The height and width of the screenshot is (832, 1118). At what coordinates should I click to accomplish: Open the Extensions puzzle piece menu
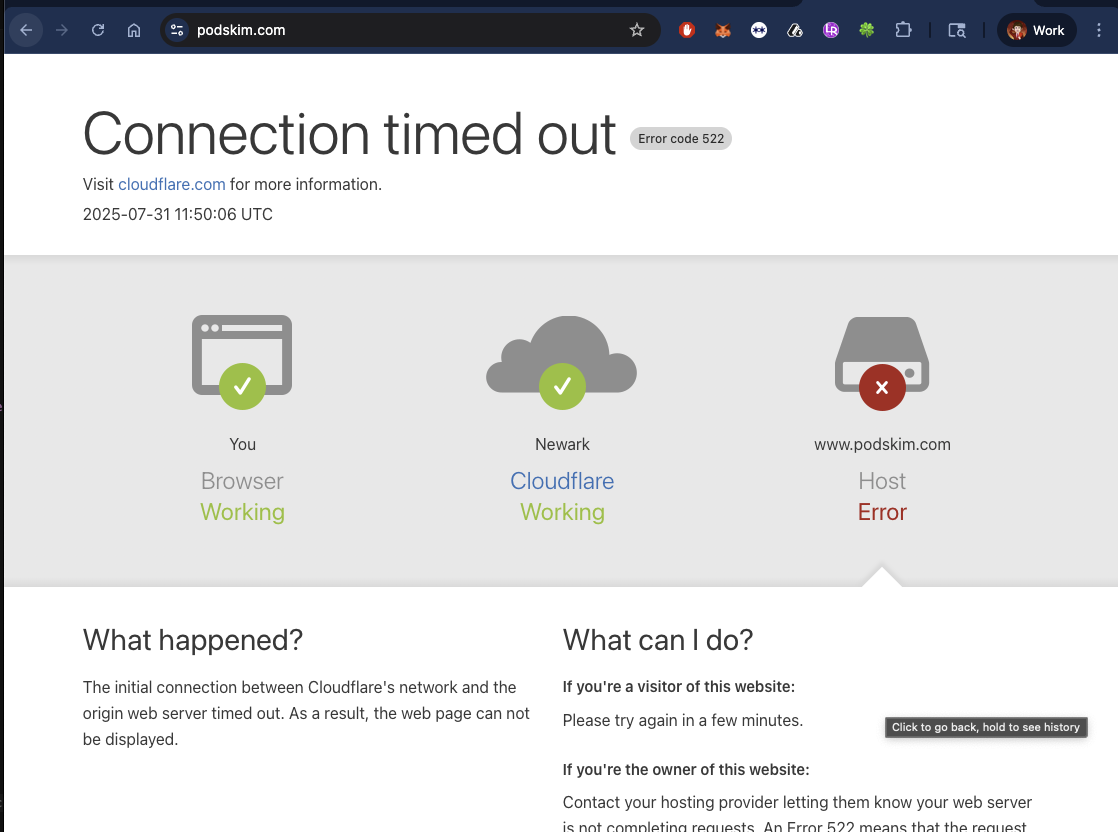click(x=903, y=30)
